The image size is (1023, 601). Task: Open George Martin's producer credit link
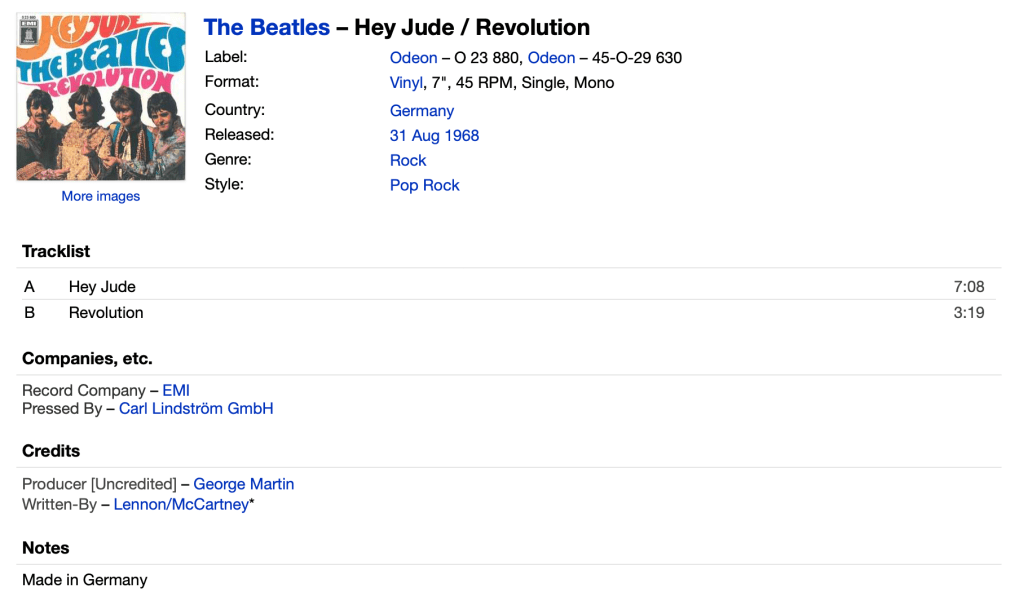(x=244, y=484)
